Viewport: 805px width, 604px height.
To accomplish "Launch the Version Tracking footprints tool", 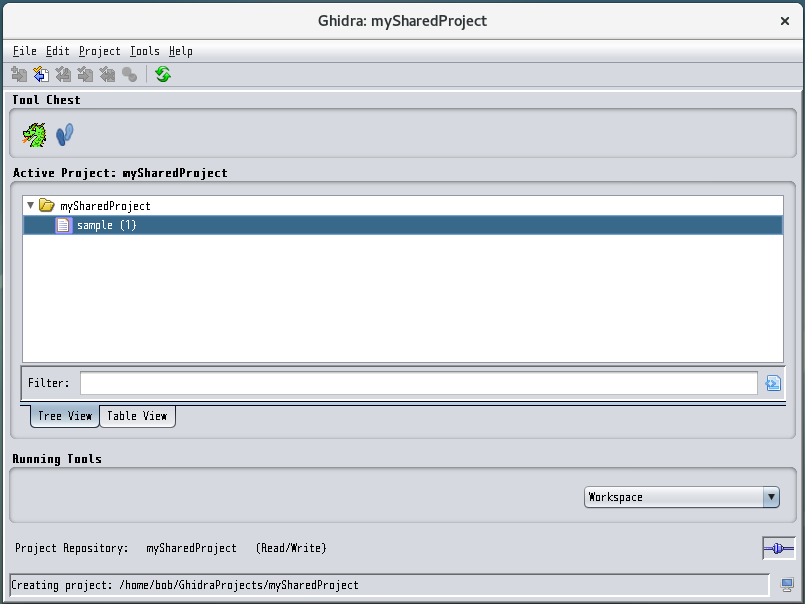I will click(x=65, y=135).
